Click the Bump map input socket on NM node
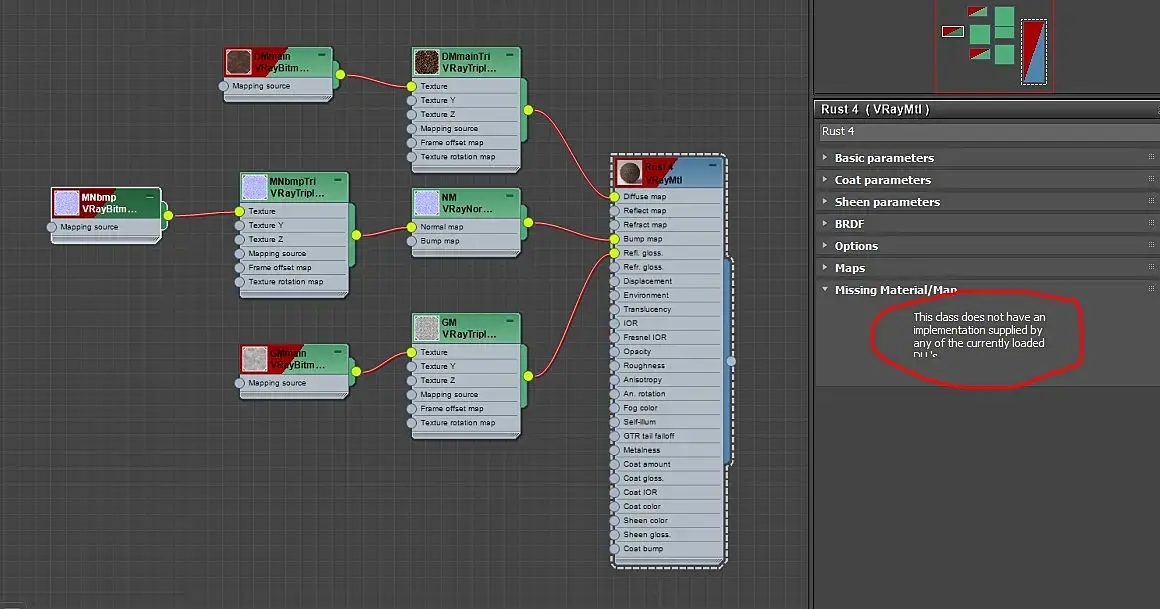Viewport: 1160px width, 609px height. tap(411, 241)
